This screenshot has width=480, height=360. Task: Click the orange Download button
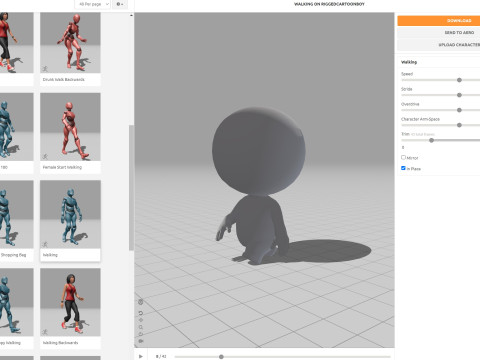pyautogui.click(x=439, y=21)
